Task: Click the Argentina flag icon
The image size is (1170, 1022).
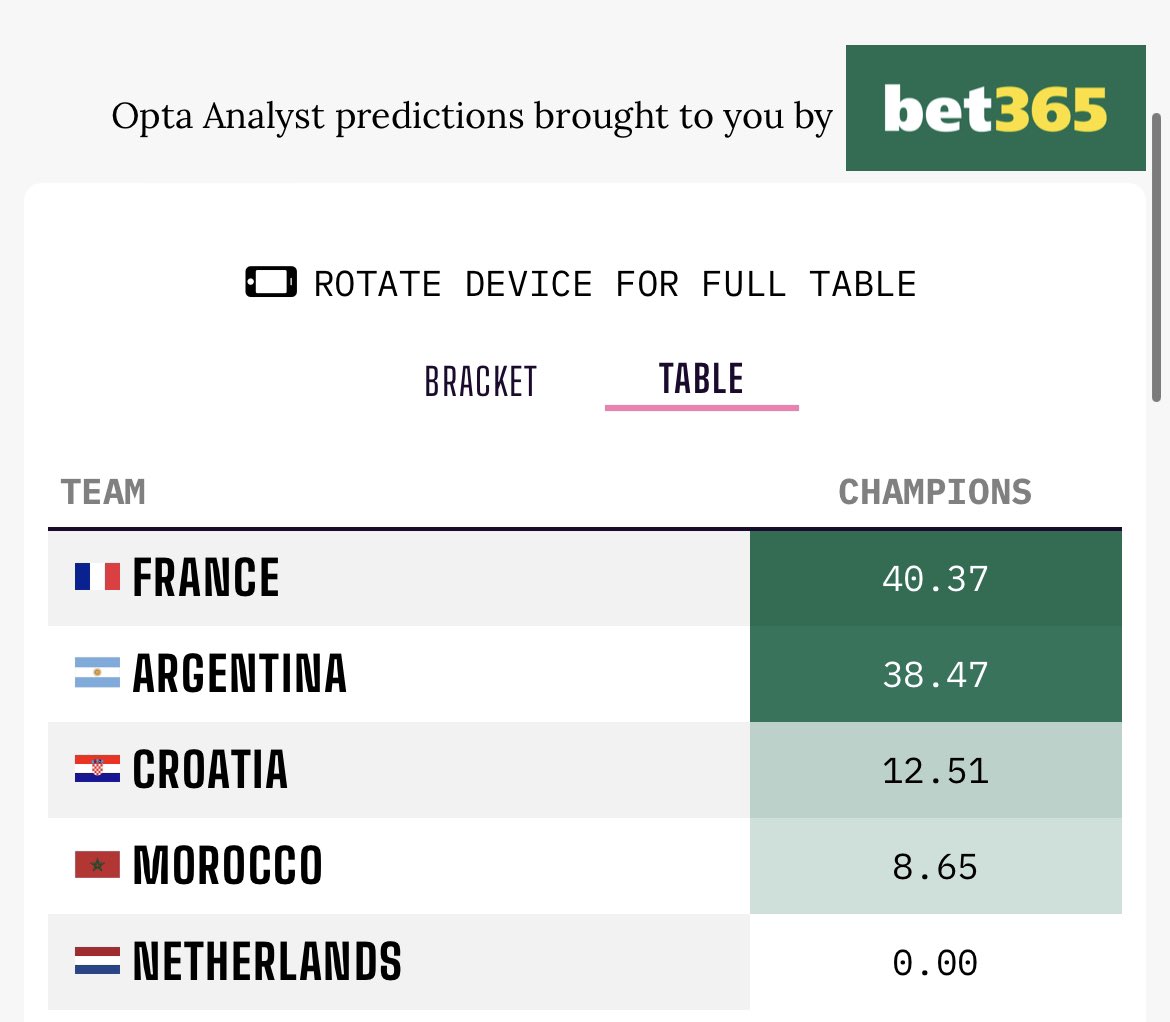Action: click(x=97, y=672)
